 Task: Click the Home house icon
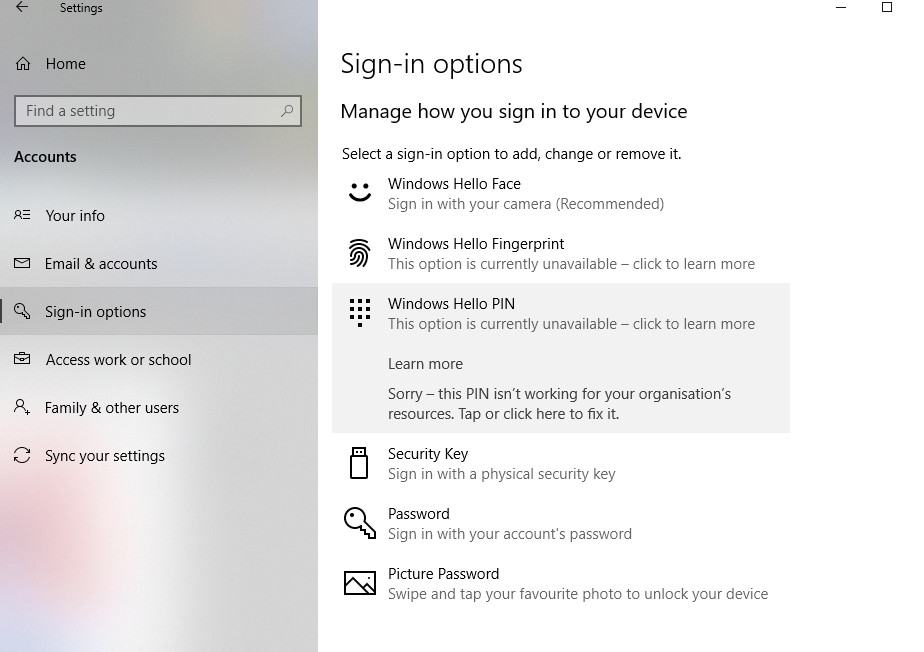pyautogui.click(x=23, y=64)
